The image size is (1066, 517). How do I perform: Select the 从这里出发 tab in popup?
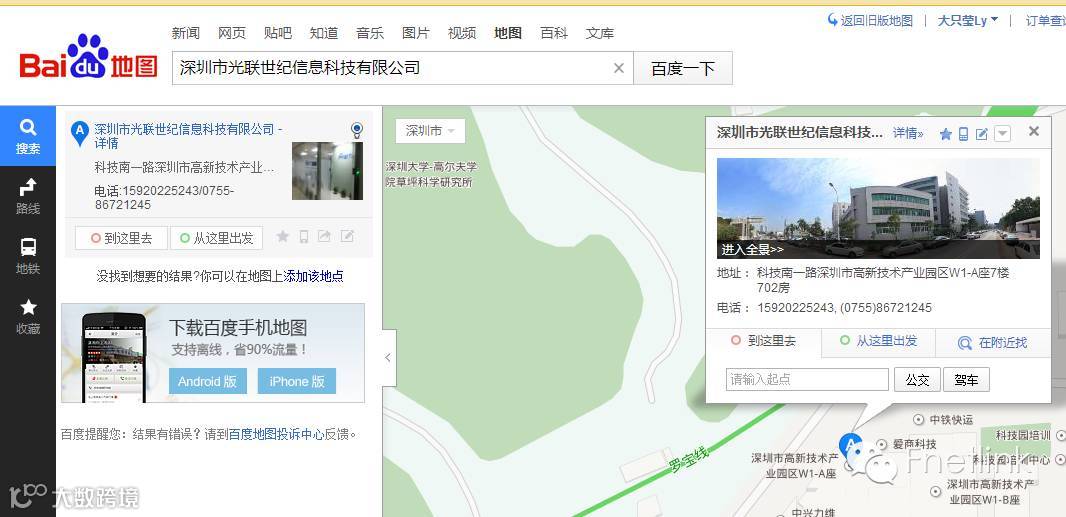(x=878, y=341)
